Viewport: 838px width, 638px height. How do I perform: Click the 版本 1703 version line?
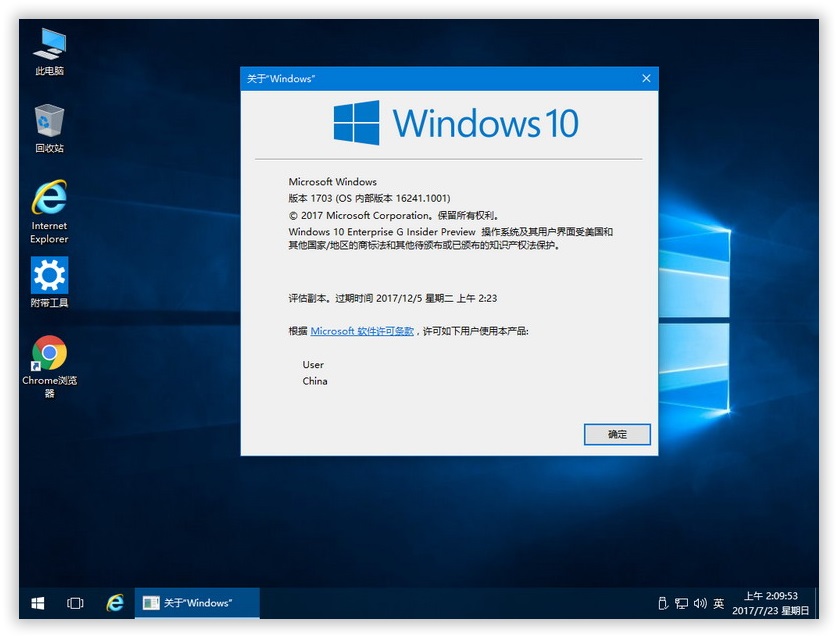pos(369,198)
